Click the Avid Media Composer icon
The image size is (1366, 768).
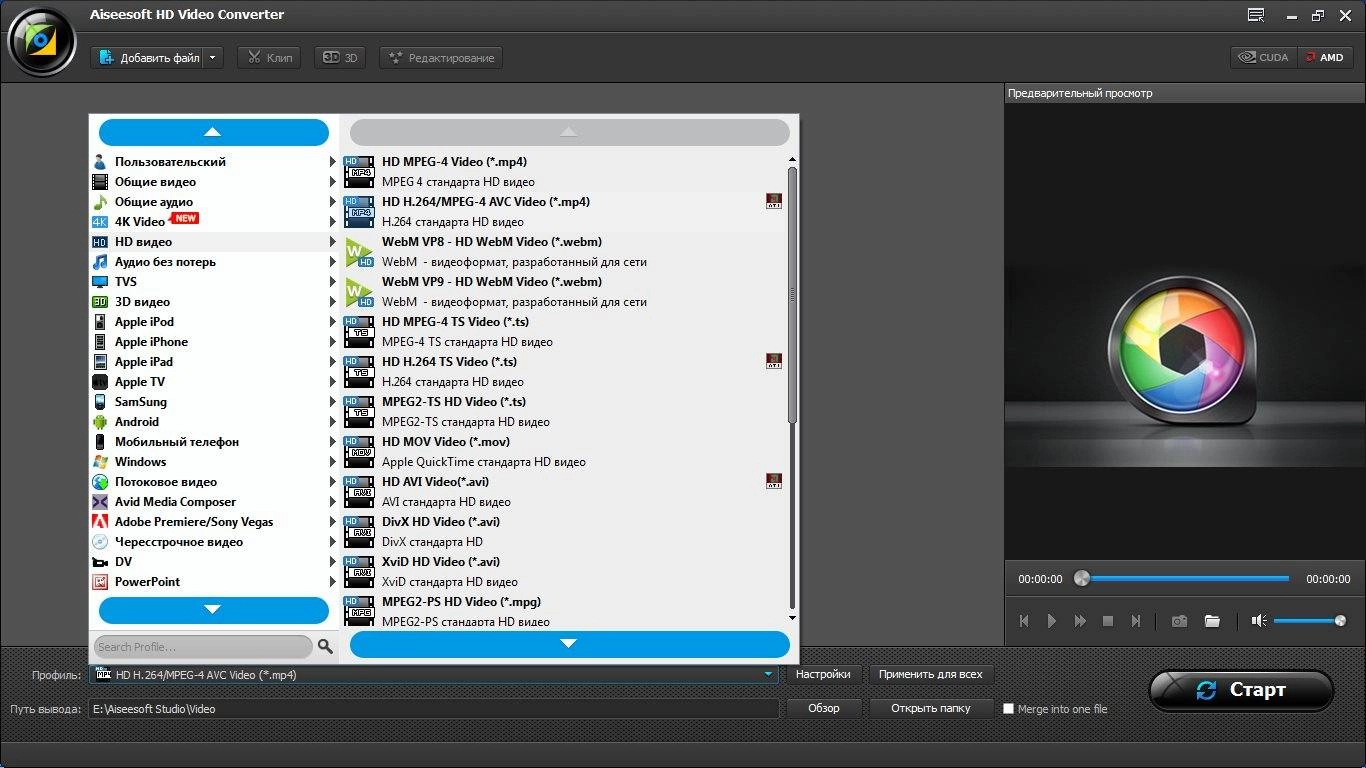tap(100, 502)
